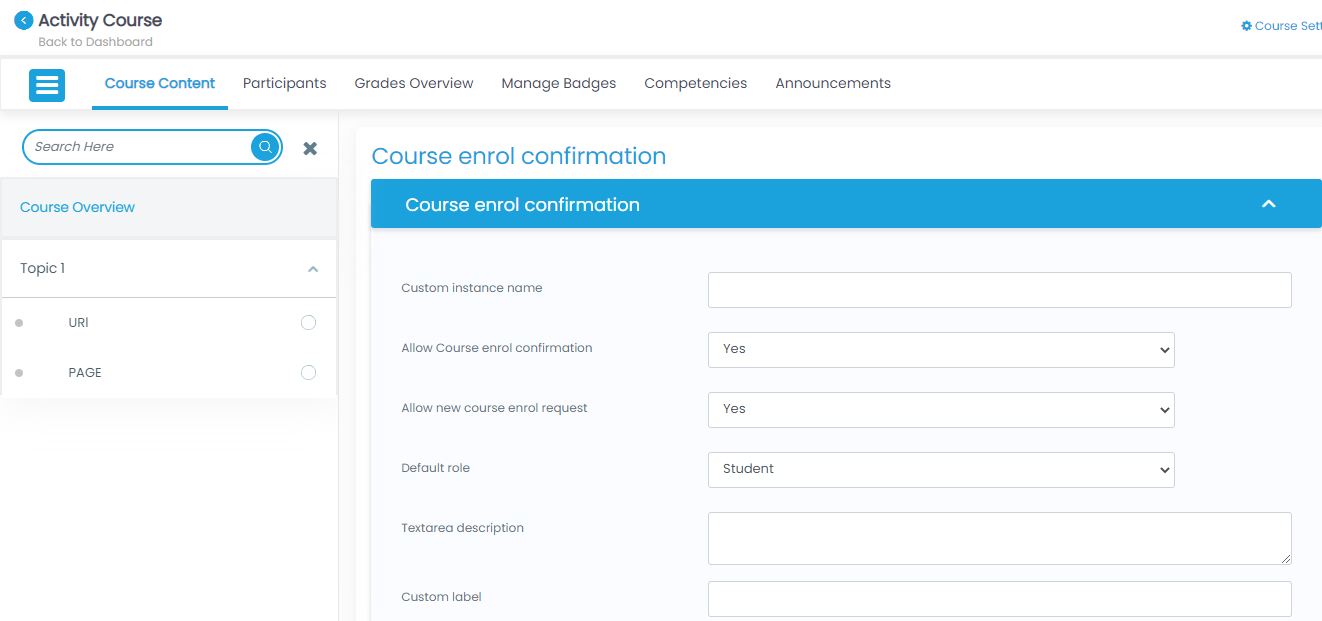The width and height of the screenshot is (1322, 621).
Task: Click the search magnifier icon
Action: click(x=265, y=147)
